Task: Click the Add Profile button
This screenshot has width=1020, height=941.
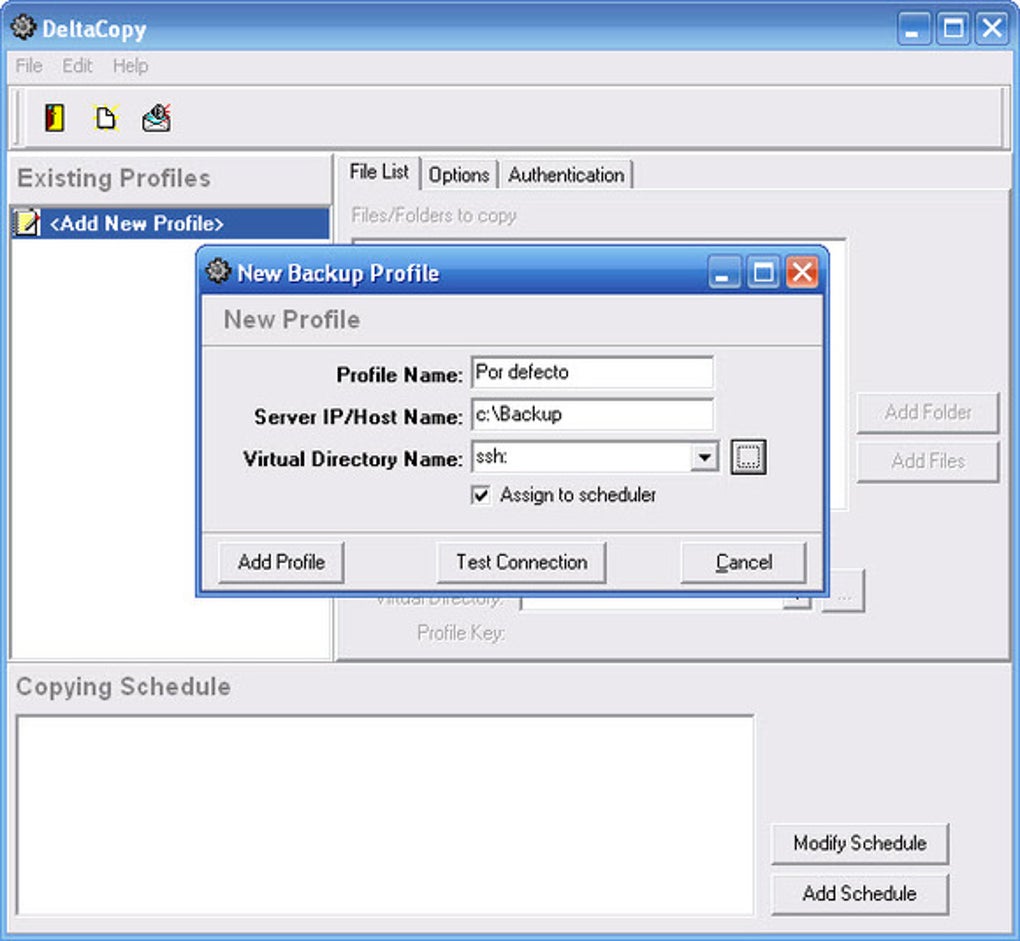Action: coord(281,563)
